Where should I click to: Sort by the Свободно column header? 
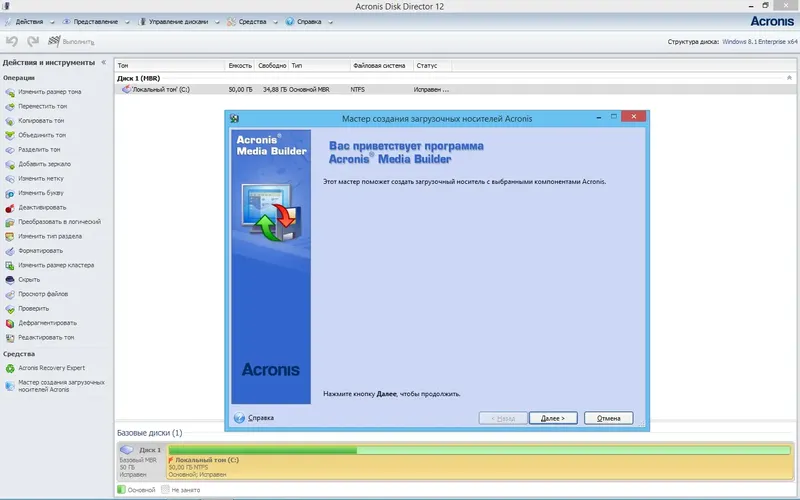pos(272,65)
